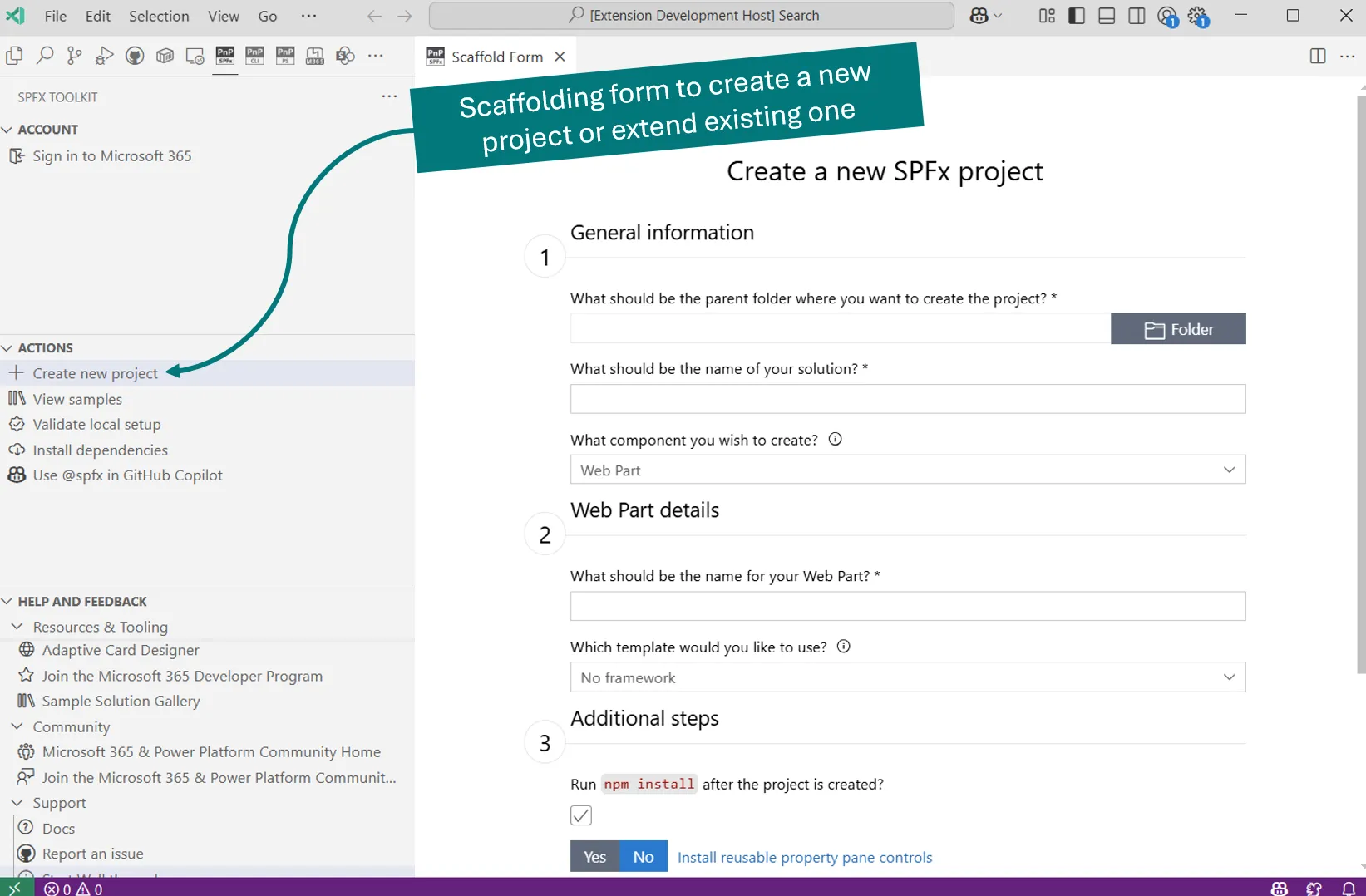
Task: Show additional activity bar views
Action: click(376, 56)
